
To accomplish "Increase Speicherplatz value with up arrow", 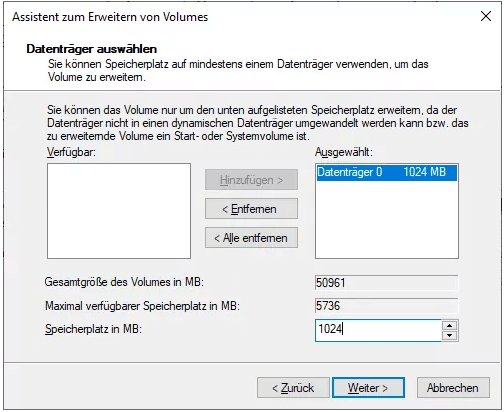I will [450, 325].
